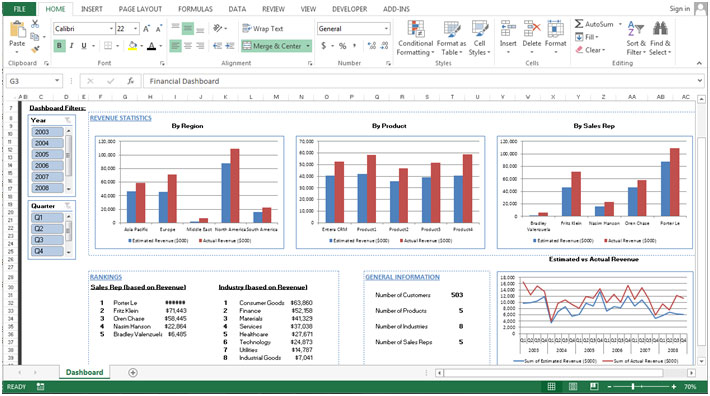The height and width of the screenshot is (396, 710).
Task: Click the Orientation text angle icon
Action: click(x=218, y=28)
